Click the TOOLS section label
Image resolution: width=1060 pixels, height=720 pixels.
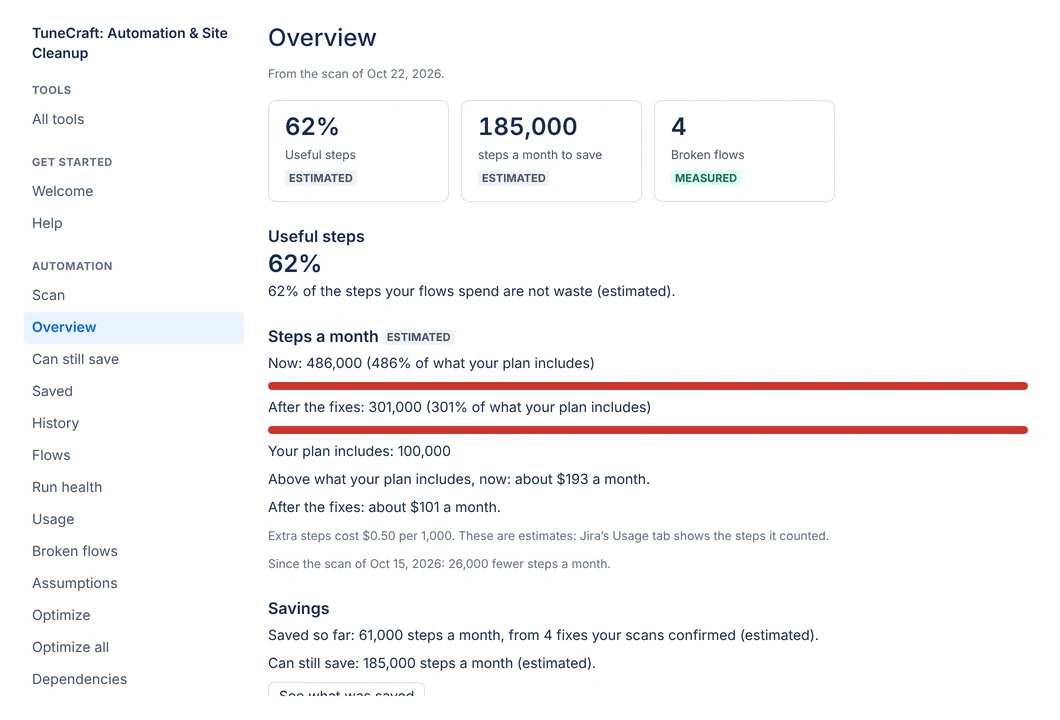[x=51, y=90]
